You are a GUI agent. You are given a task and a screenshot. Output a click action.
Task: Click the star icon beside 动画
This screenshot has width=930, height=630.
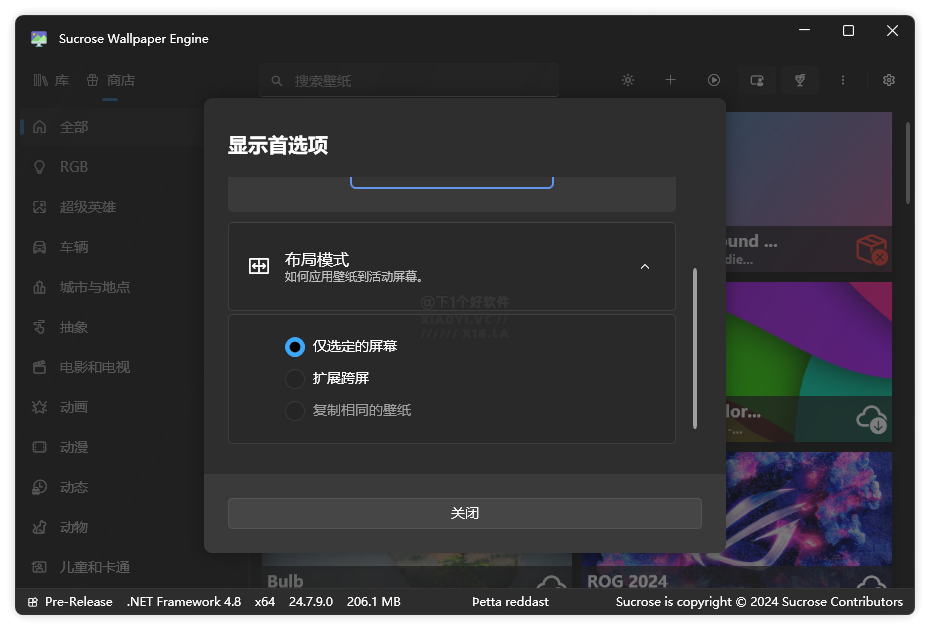point(39,408)
